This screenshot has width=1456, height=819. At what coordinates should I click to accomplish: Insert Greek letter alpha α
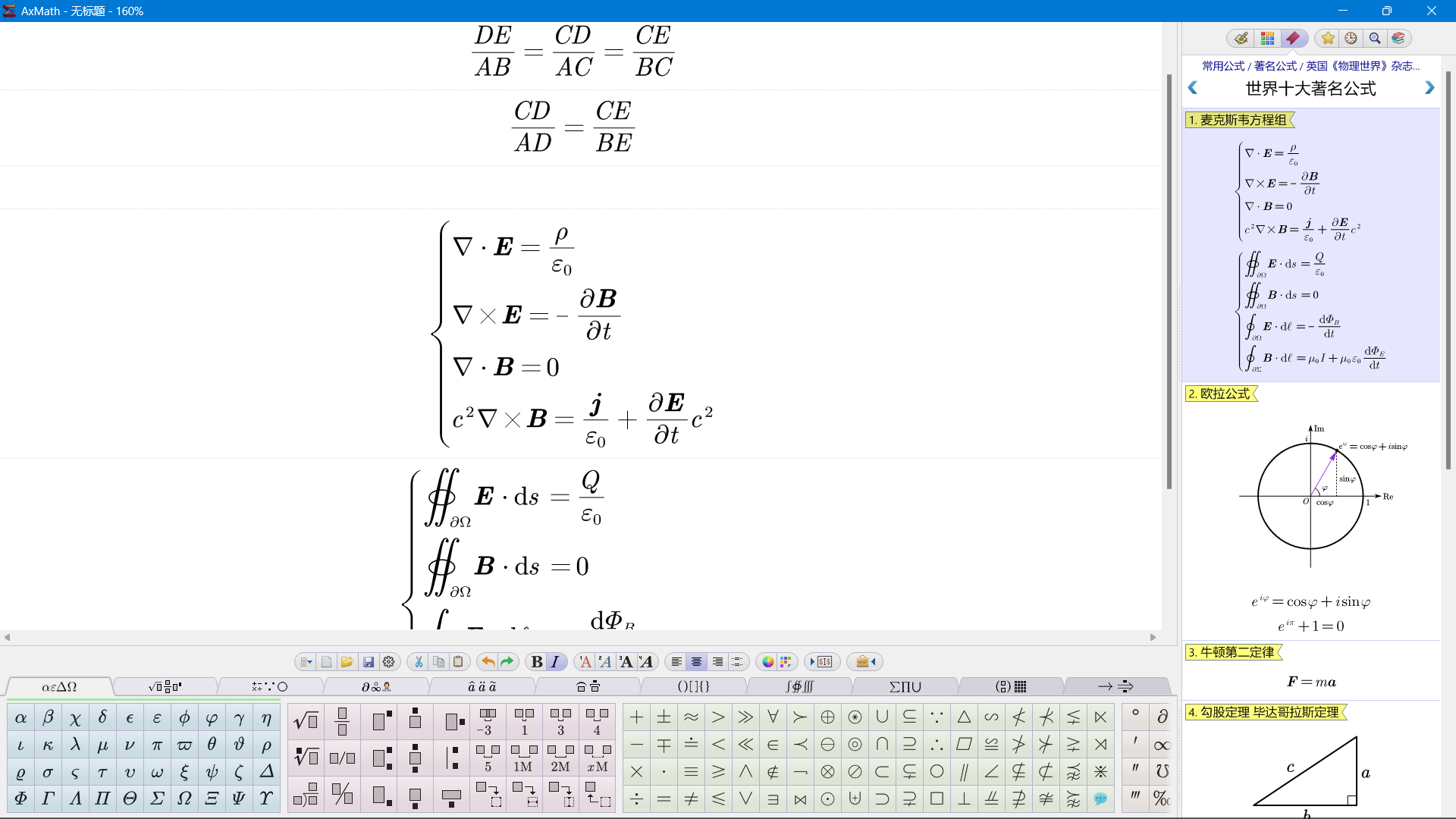[x=21, y=717]
